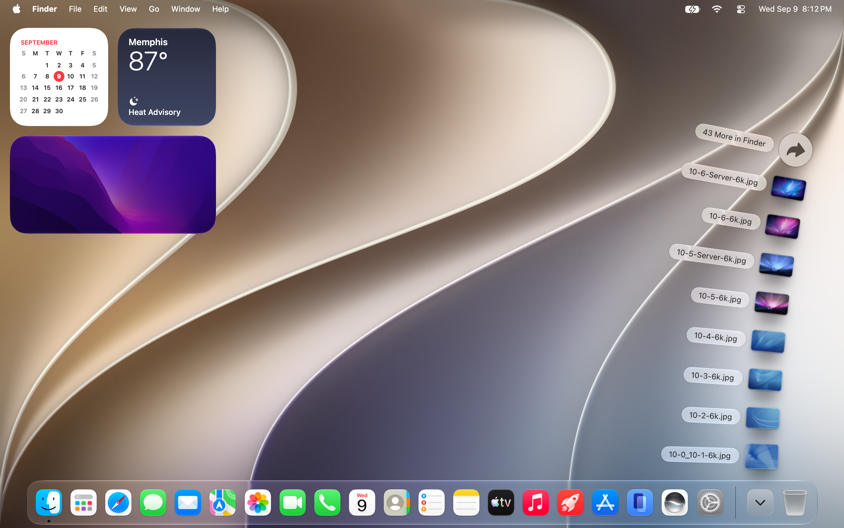Launch Reminders from the Dock
This screenshot has height=528, width=844.
pos(431,503)
